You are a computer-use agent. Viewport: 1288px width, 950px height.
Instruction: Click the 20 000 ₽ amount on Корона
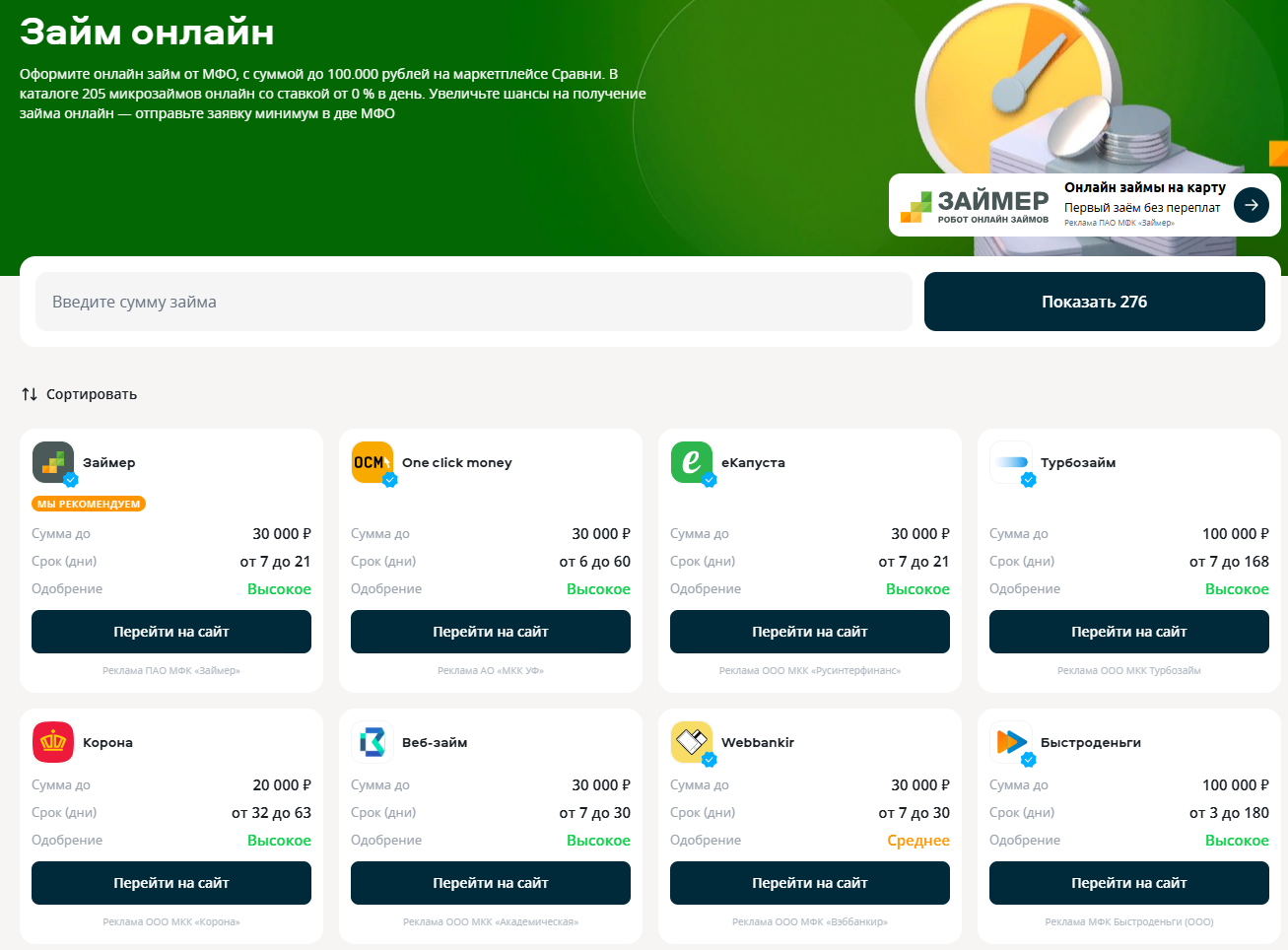pyautogui.click(x=282, y=785)
